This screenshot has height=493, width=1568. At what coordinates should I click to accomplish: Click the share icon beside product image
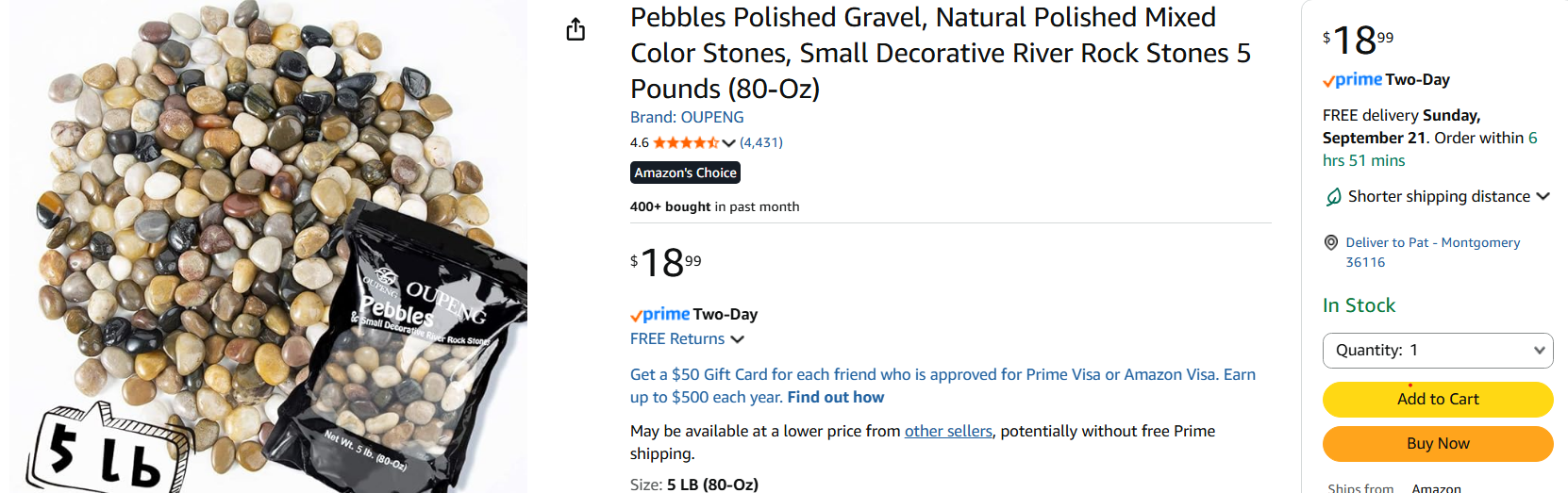575,30
